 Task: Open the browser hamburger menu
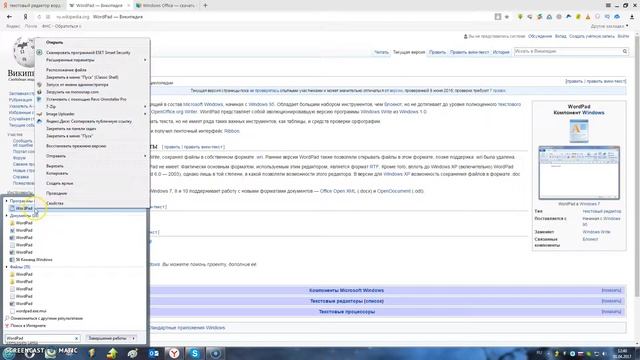click(x=608, y=5)
